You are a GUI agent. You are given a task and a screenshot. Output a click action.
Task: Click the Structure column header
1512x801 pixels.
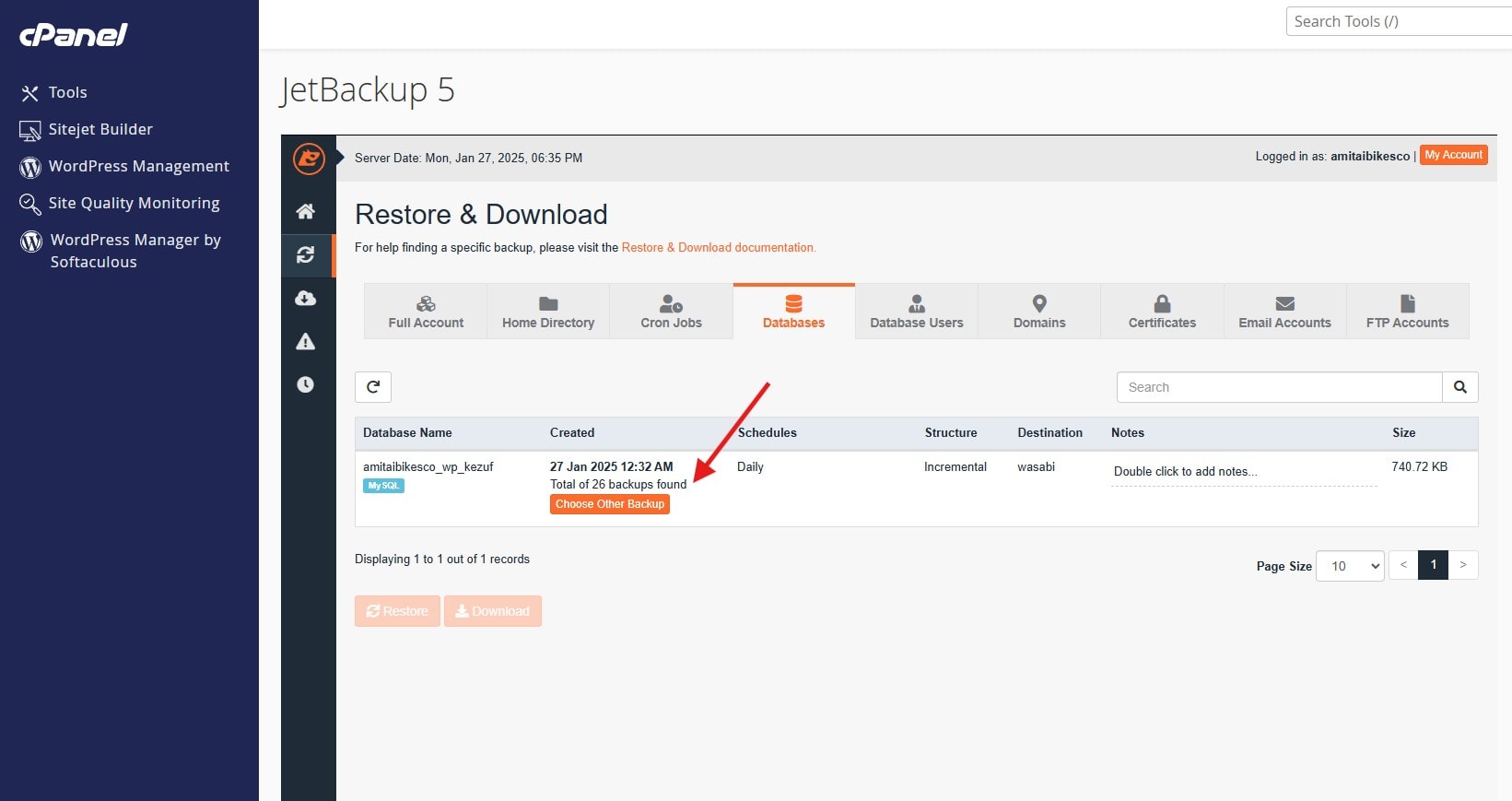point(951,432)
